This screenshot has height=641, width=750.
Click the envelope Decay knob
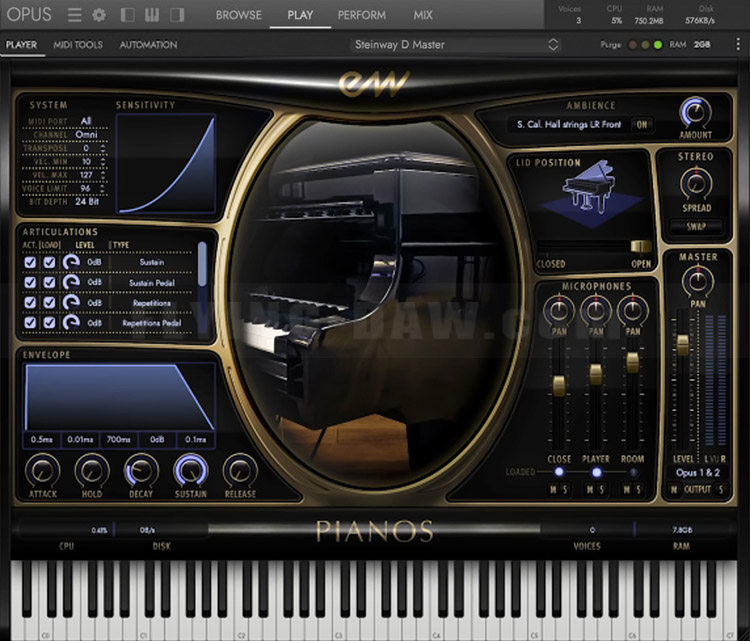point(141,471)
